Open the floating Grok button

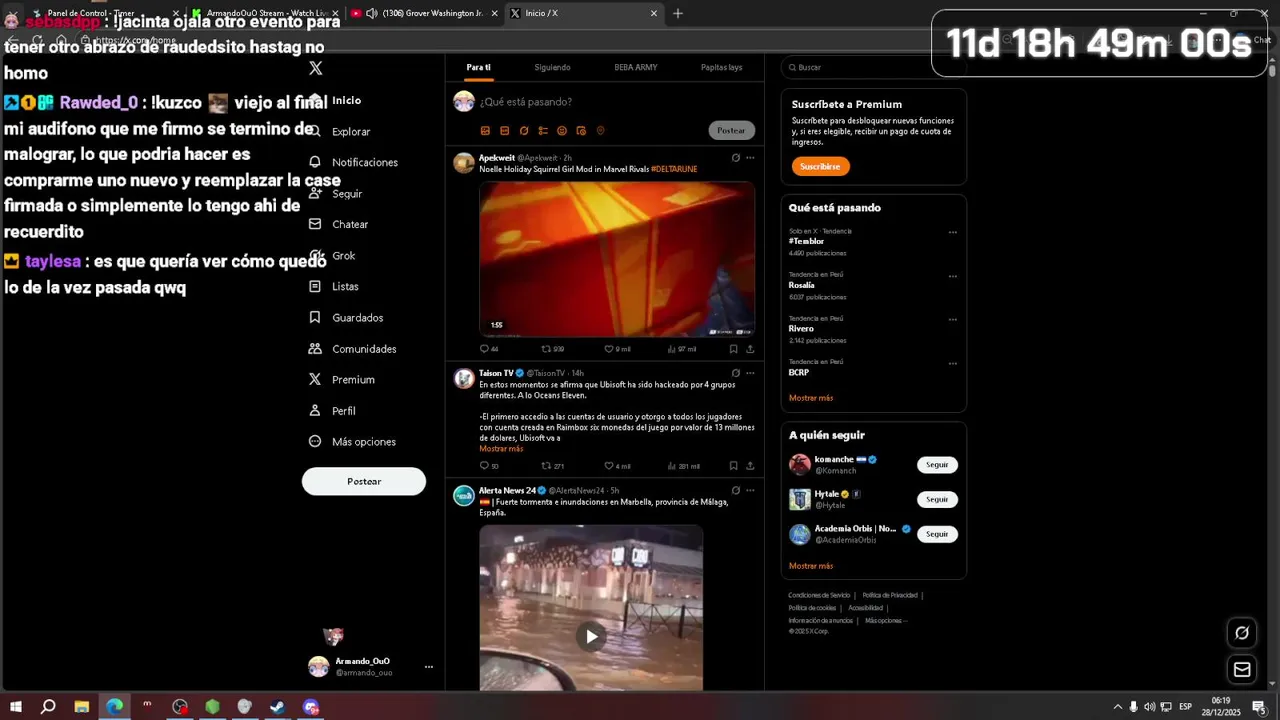pos(1242,632)
